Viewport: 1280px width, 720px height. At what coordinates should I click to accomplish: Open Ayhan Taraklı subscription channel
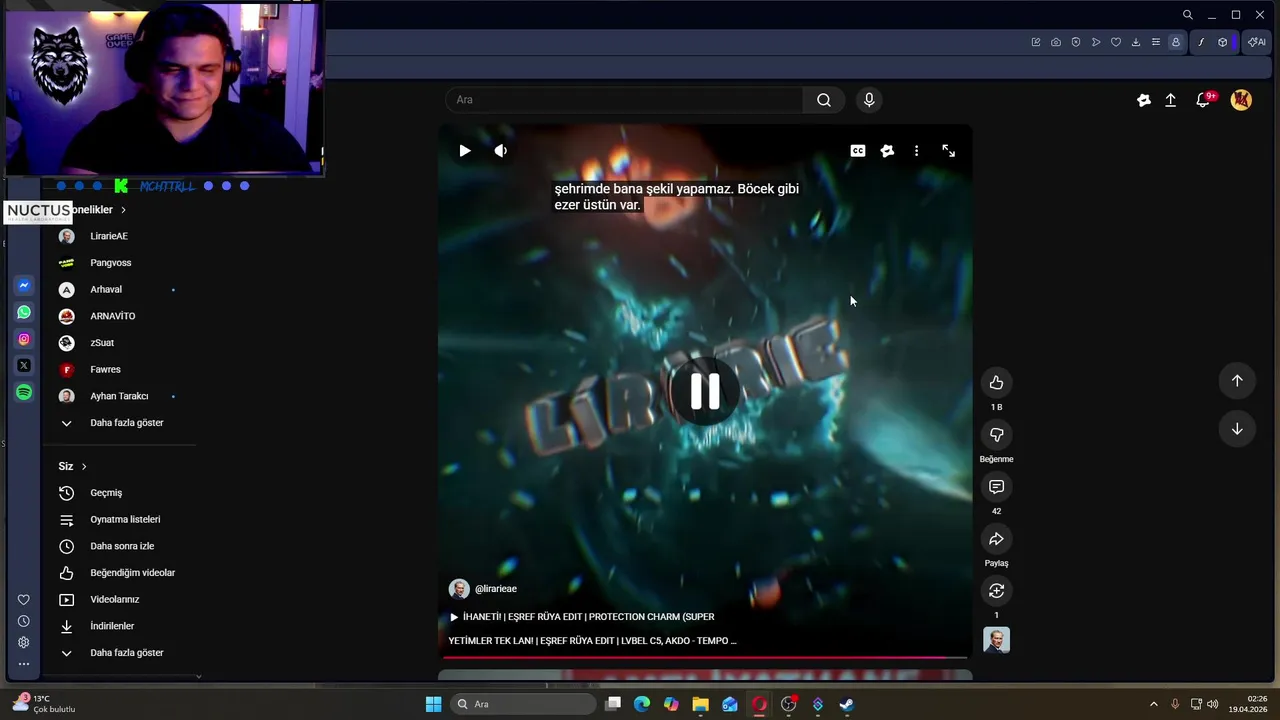tap(118, 396)
